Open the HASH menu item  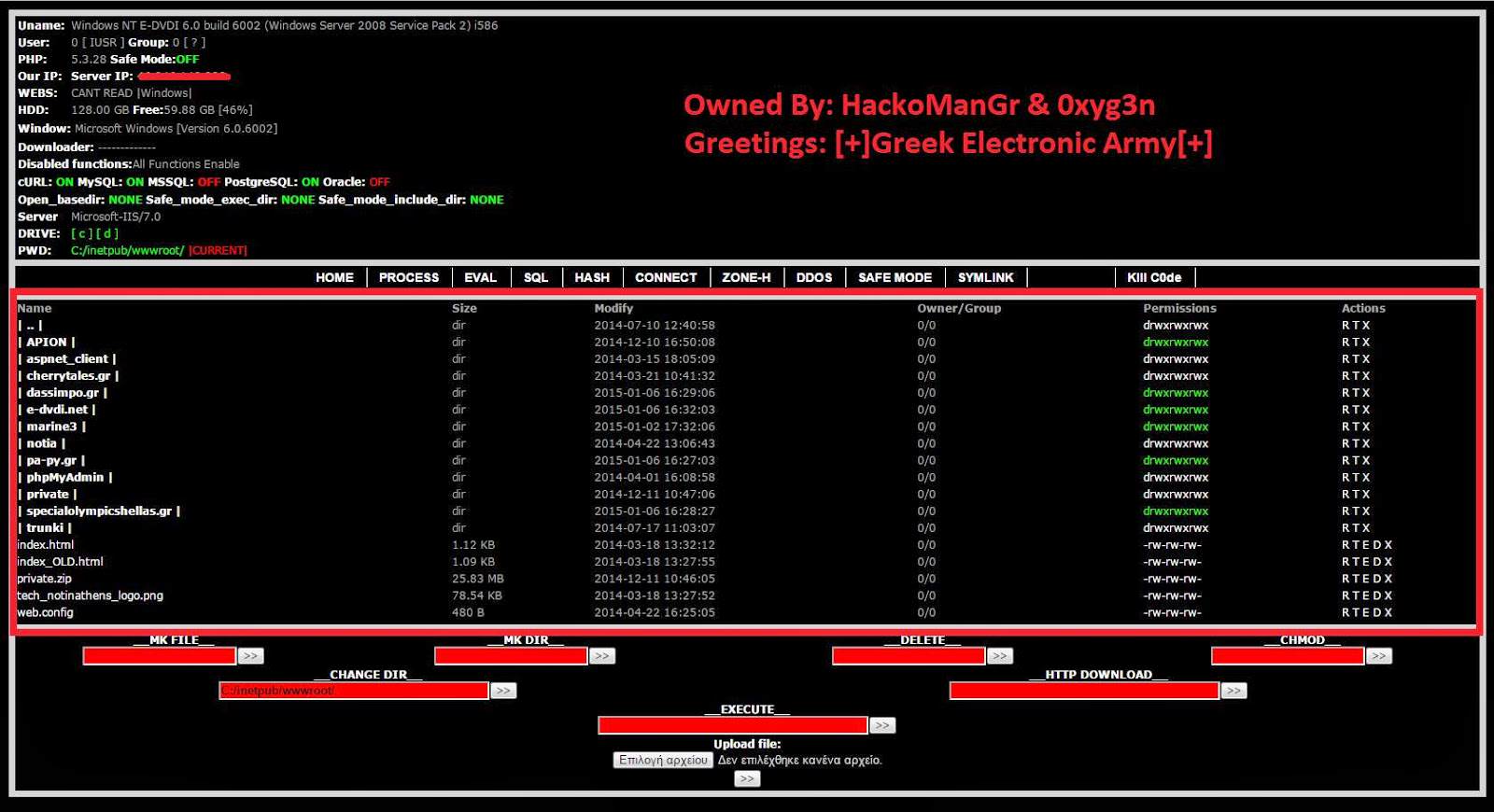click(592, 277)
